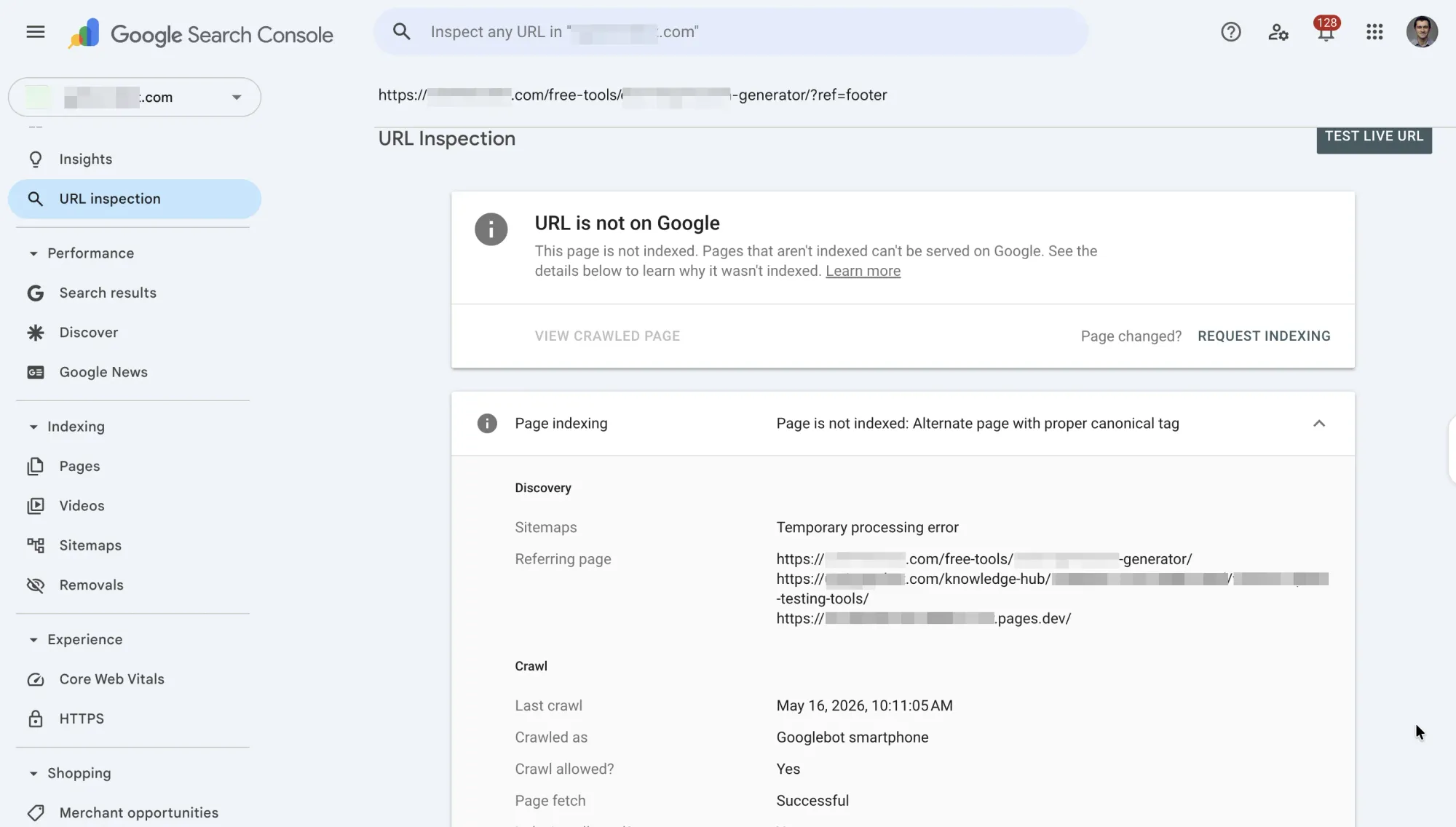Screen dimensions: 1456x827
Task: Click the Sitemaps tree icon
Action: click(35, 545)
